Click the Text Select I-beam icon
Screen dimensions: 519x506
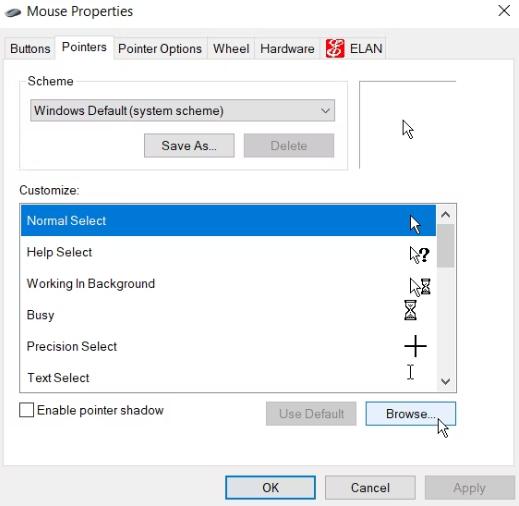(411, 372)
